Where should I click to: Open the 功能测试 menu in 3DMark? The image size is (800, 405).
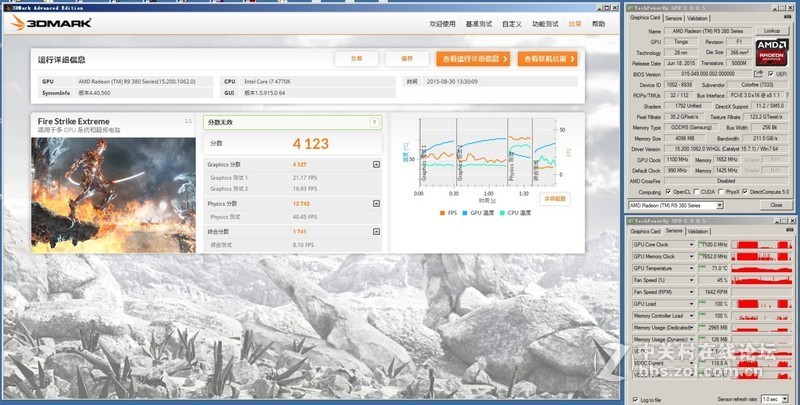coord(545,24)
